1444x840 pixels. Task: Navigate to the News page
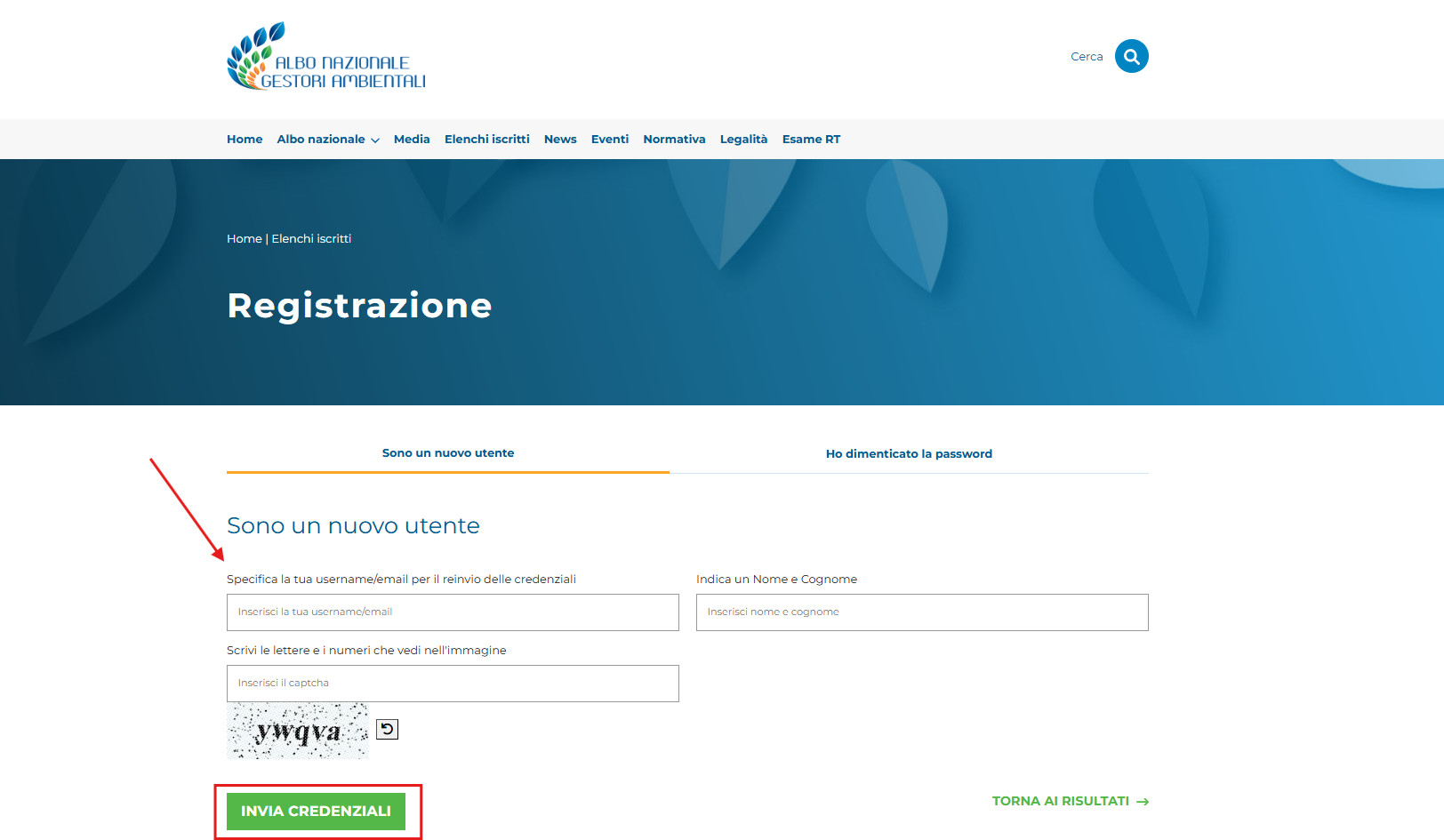click(560, 140)
